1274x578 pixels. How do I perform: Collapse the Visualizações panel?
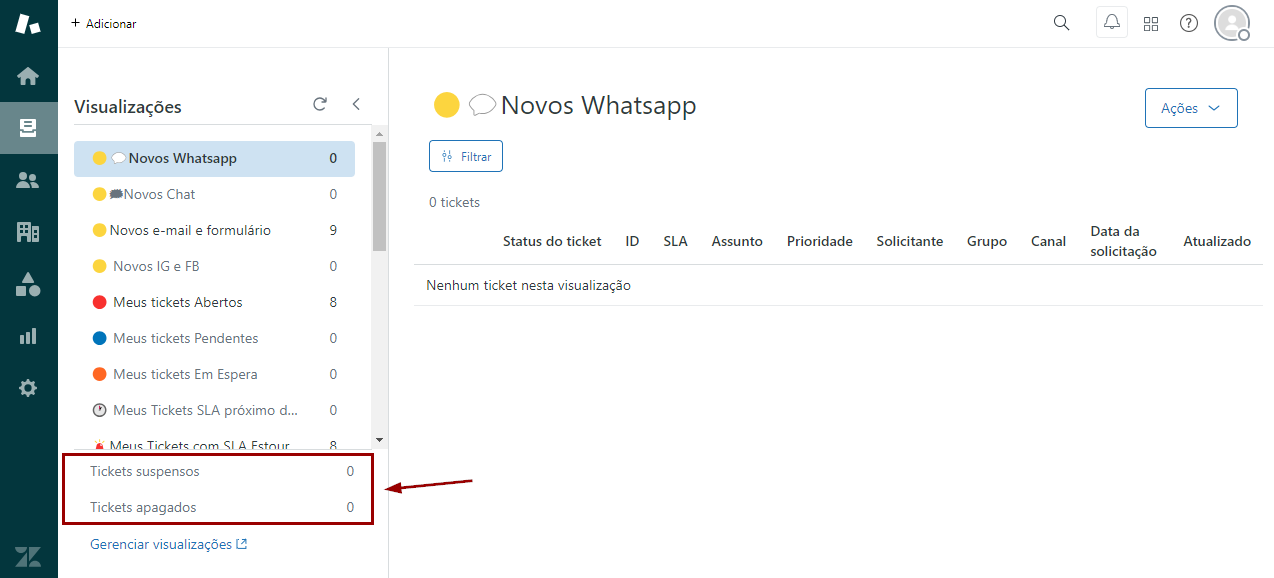(356, 104)
